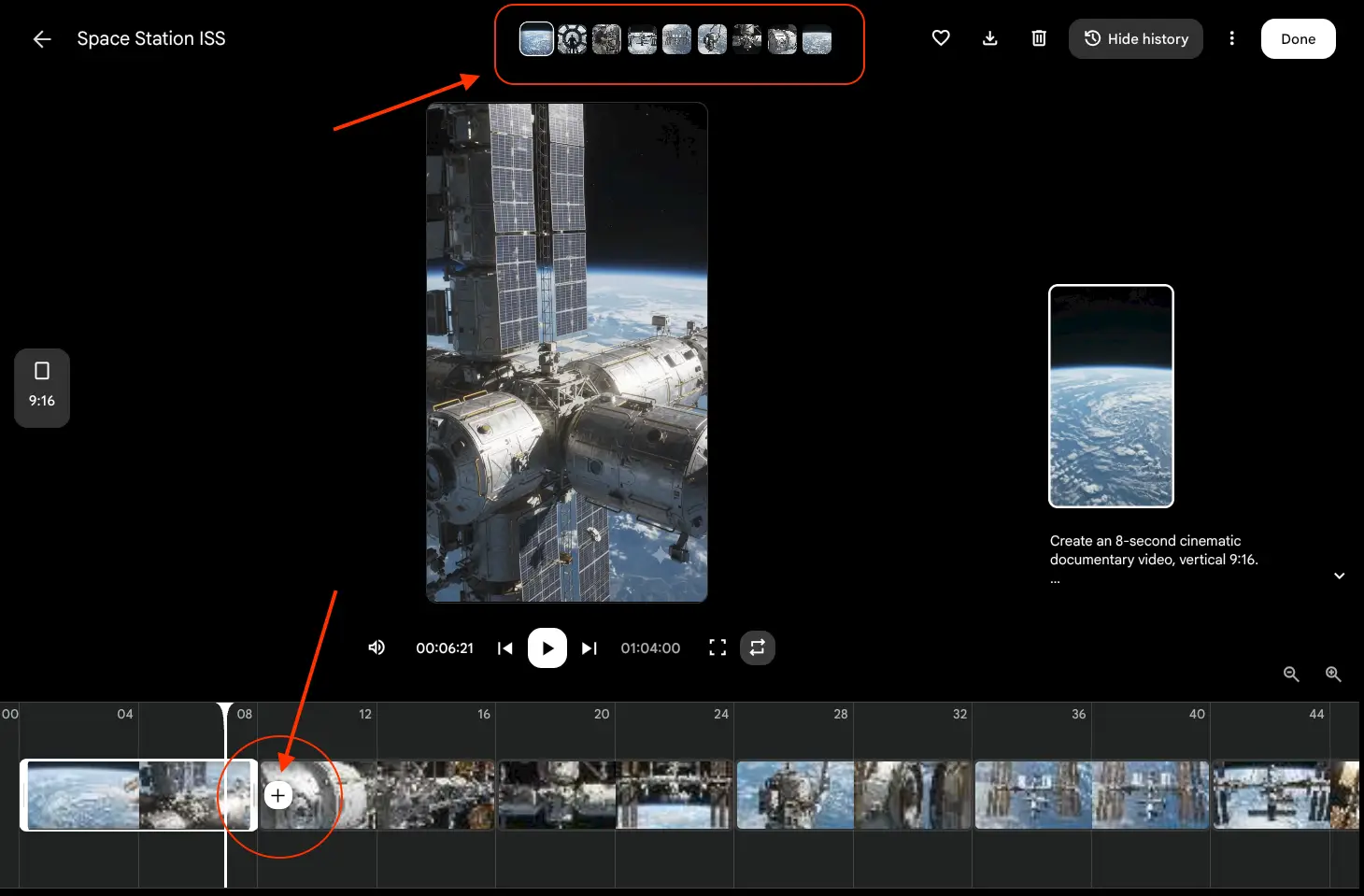Click the 20 mark on the timeline ruler
The image size is (1364, 896).
tap(602, 714)
